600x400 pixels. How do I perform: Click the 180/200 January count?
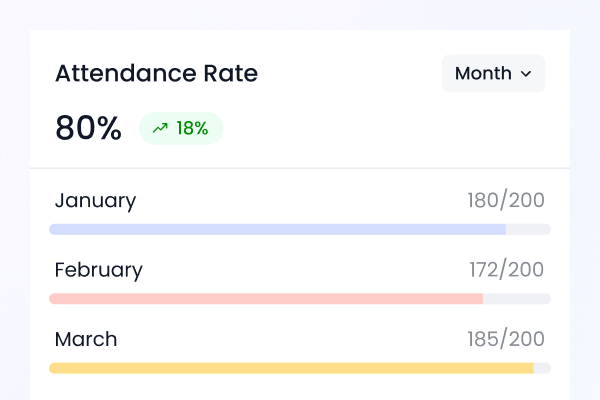click(x=506, y=200)
